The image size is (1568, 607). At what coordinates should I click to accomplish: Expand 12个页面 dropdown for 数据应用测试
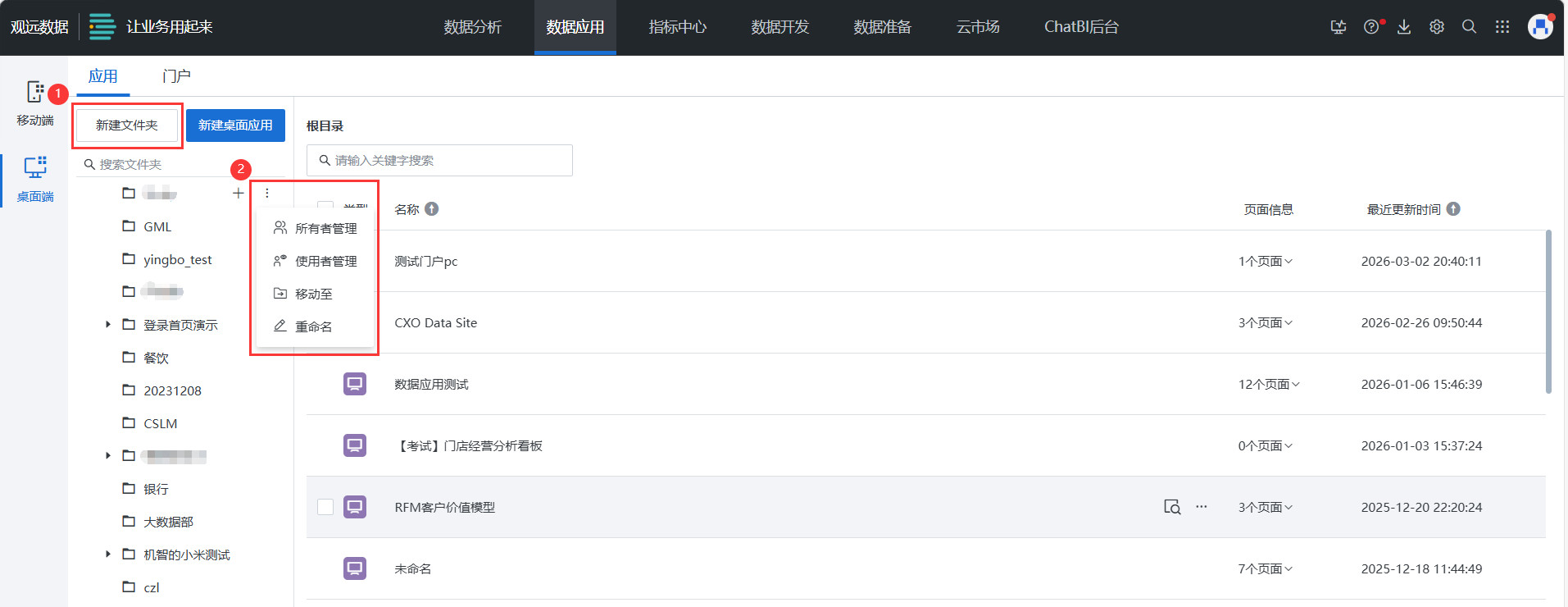pos(1269,385)
